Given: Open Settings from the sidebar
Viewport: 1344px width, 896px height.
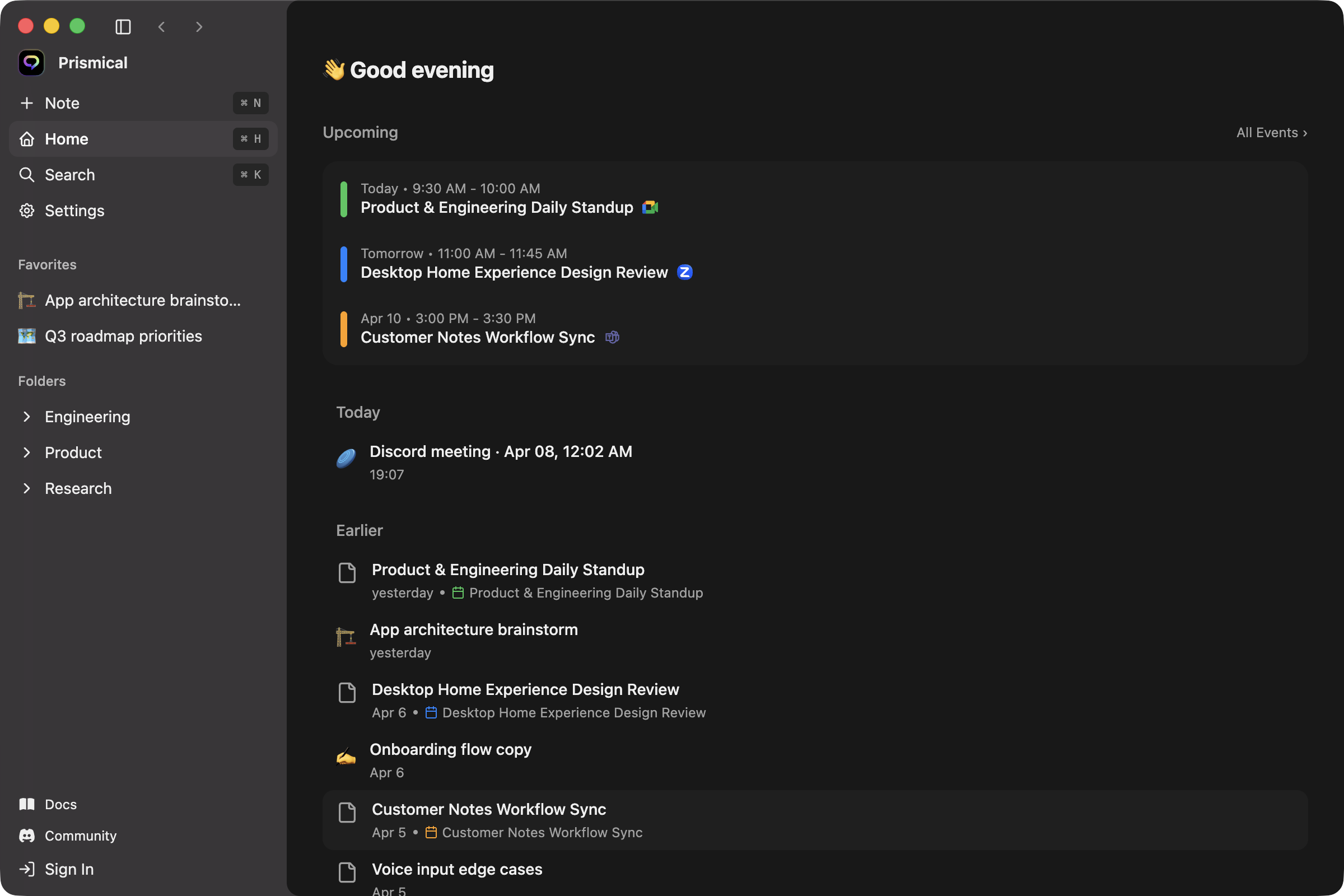Looking at the screenshot, I should pyautogui.click(x=74, y=211).
